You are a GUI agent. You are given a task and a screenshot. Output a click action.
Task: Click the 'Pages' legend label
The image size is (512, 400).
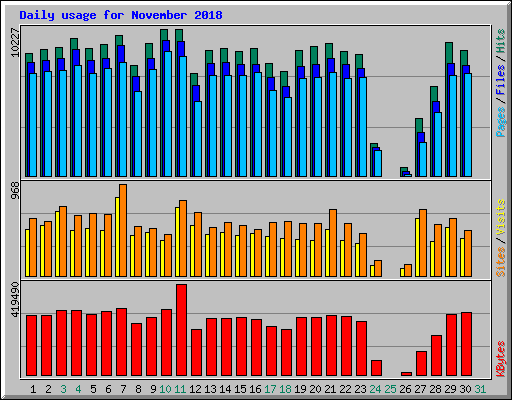point(500,122)
